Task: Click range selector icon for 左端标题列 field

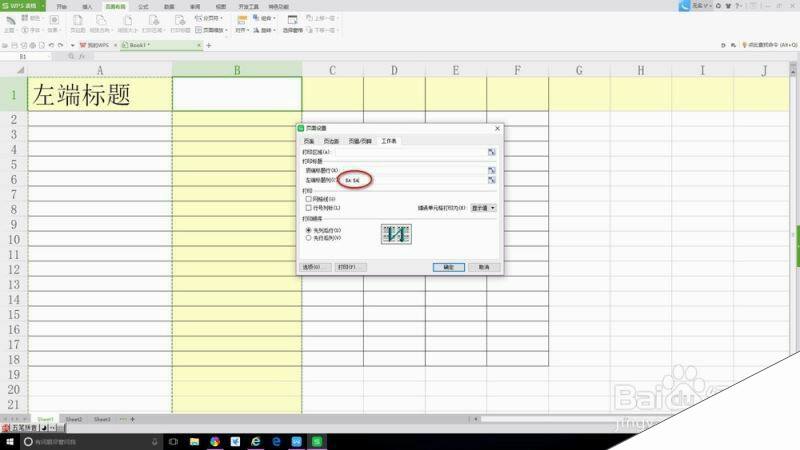Action: pyautogui.click(x=492, y=180)
